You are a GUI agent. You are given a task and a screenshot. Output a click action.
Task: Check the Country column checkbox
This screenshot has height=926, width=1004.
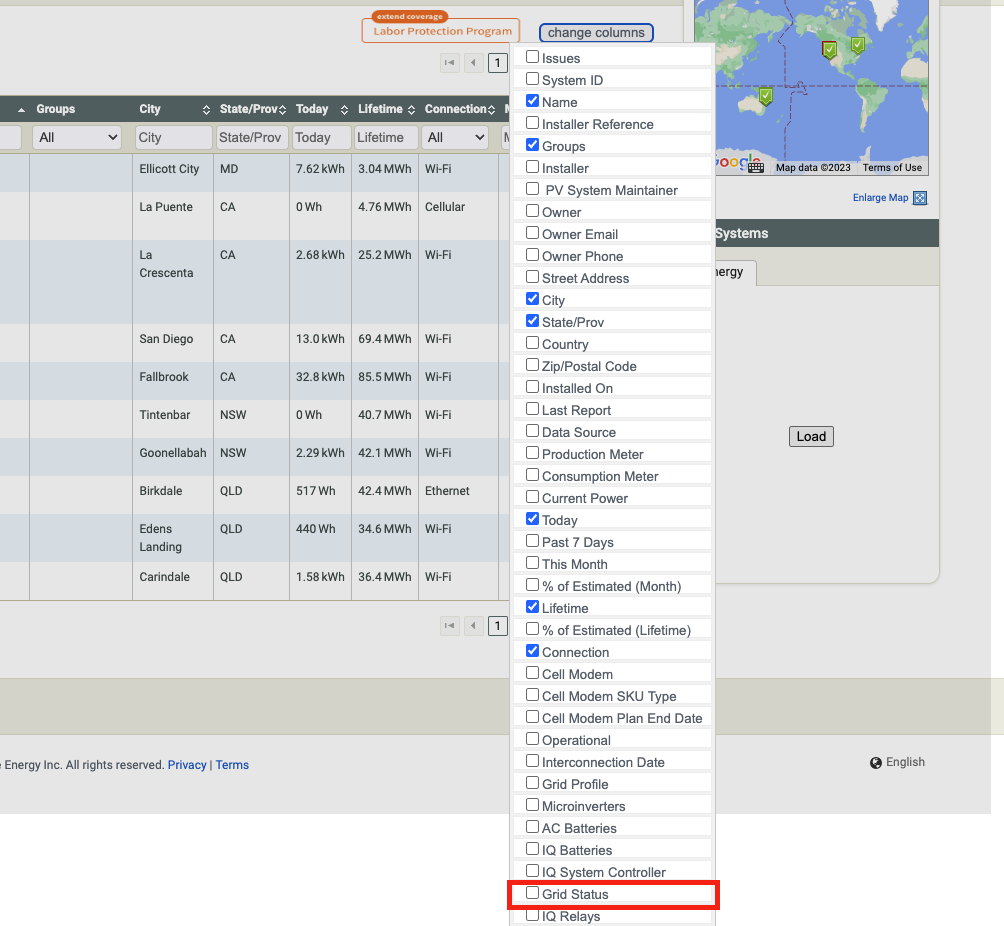(x=532, y=343)
